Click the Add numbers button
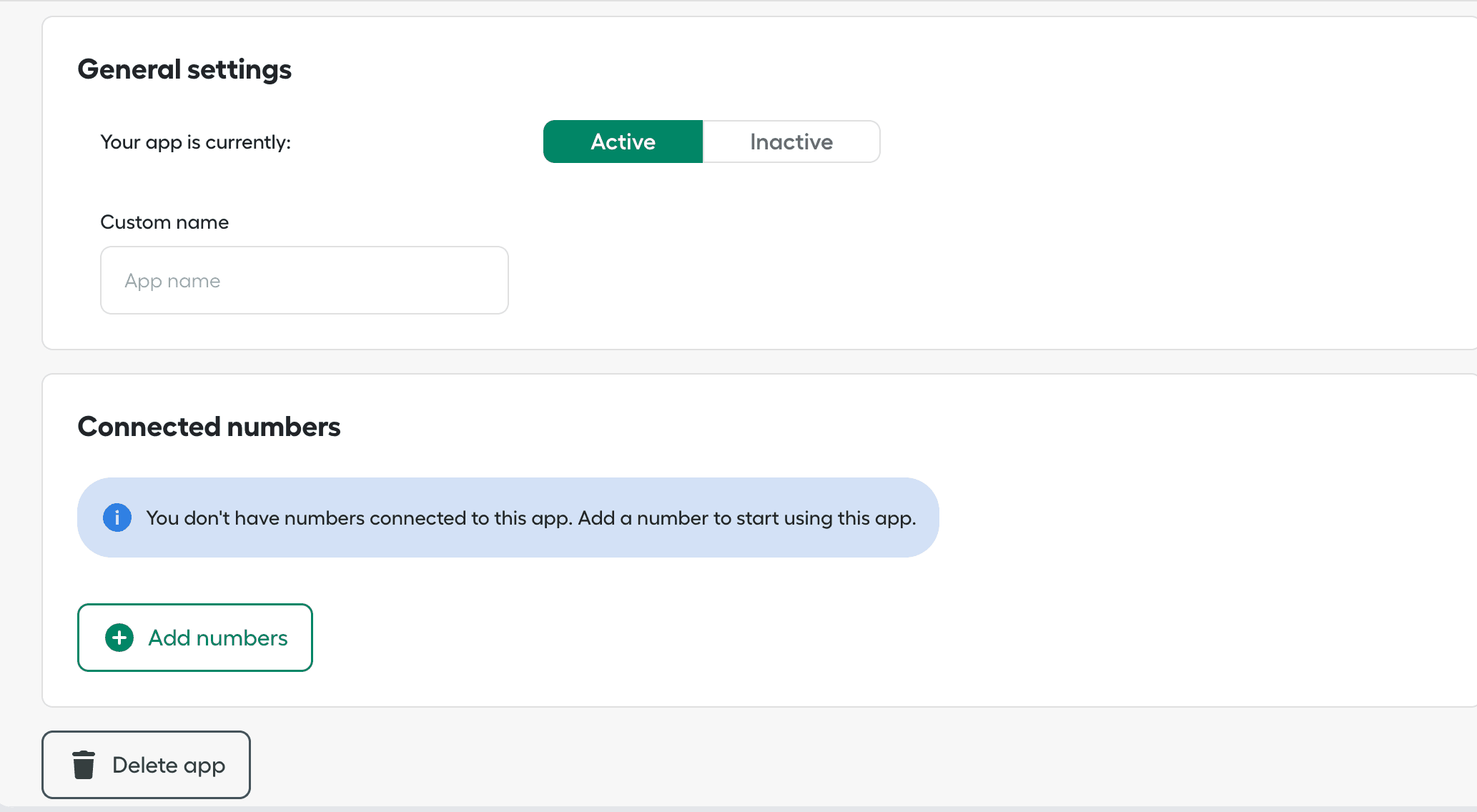Image resolution: width=1477 pixels, height=812 pixels. click(195, 638)
